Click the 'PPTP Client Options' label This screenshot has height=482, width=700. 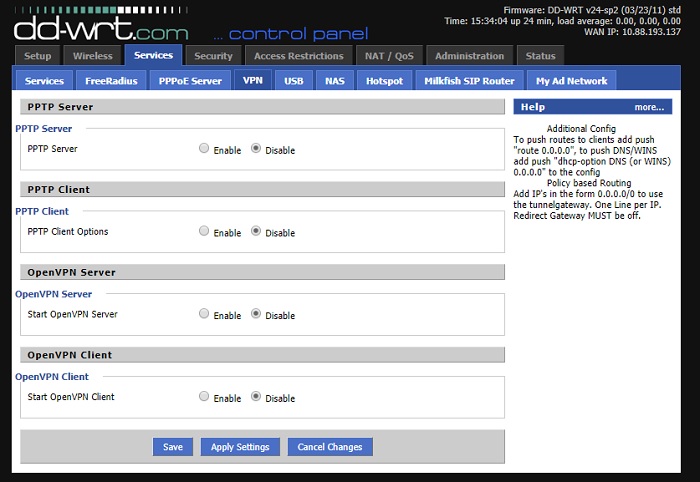(x=68, y=232)
